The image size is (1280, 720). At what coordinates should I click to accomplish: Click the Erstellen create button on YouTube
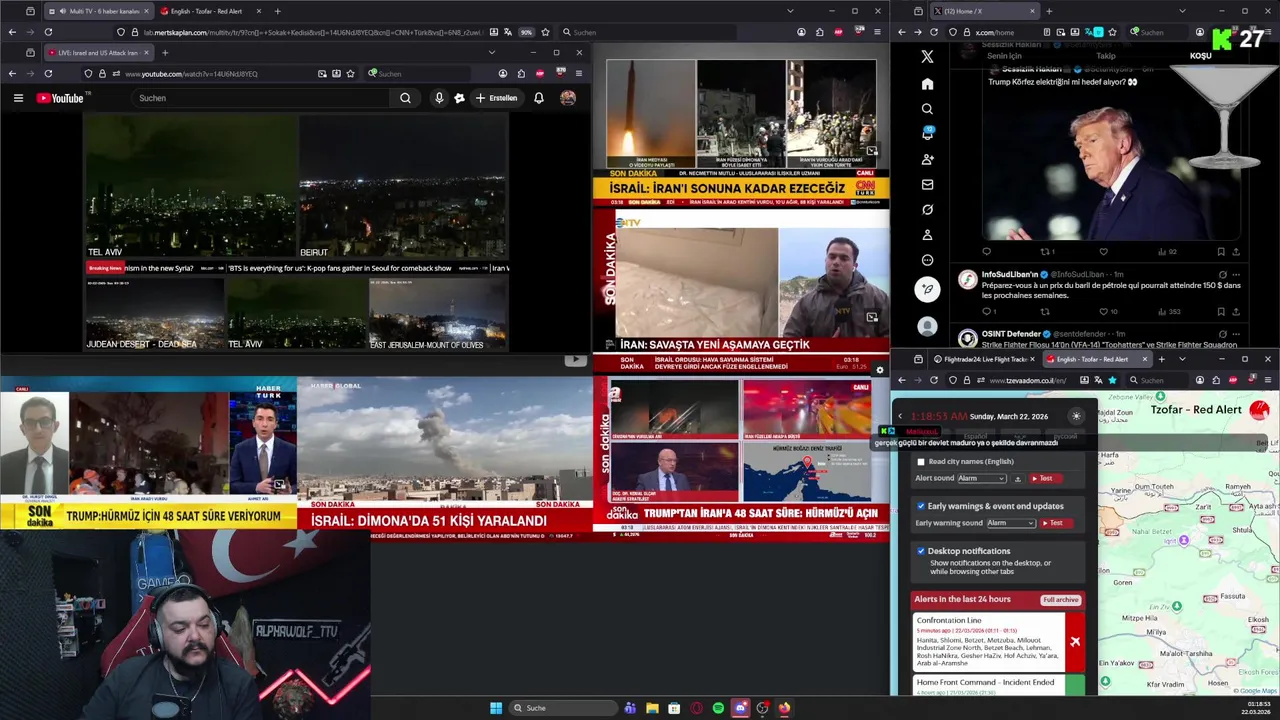tap(497, 98)
